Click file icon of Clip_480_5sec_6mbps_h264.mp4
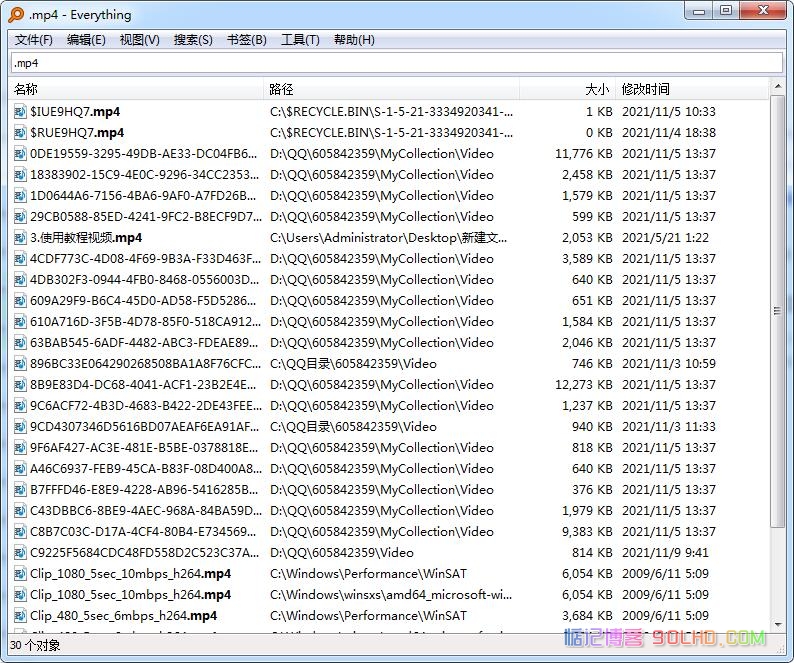The height and width of the screenshot is (663, 794). (x=20, y=616)
